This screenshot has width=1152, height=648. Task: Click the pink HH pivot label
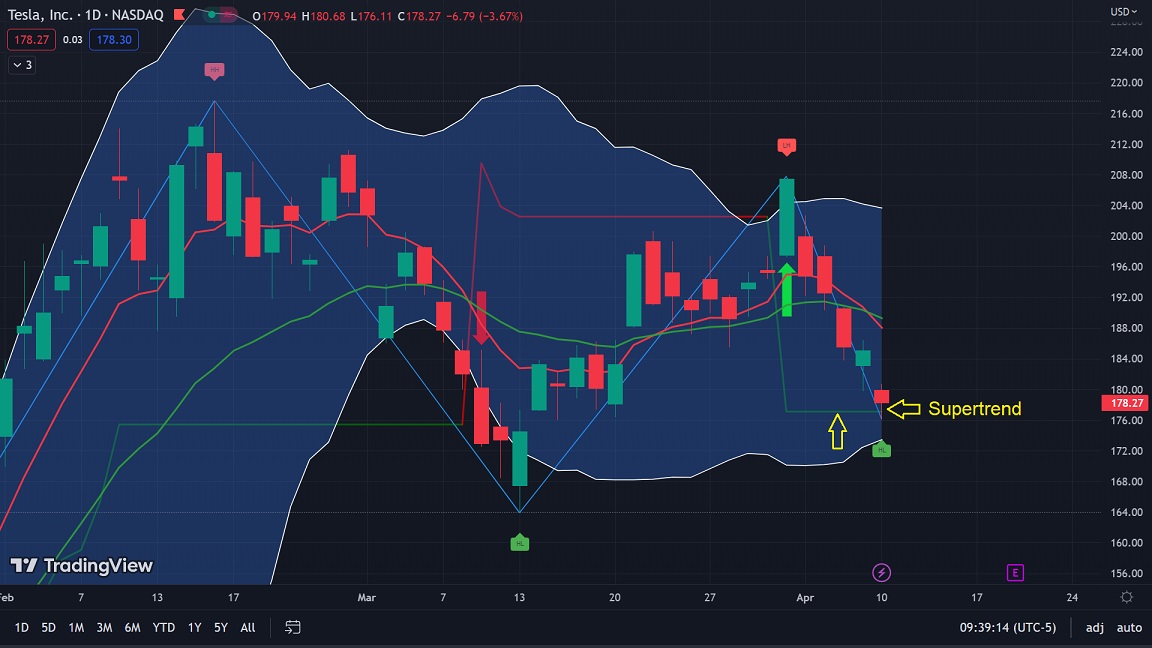[214, 71]
